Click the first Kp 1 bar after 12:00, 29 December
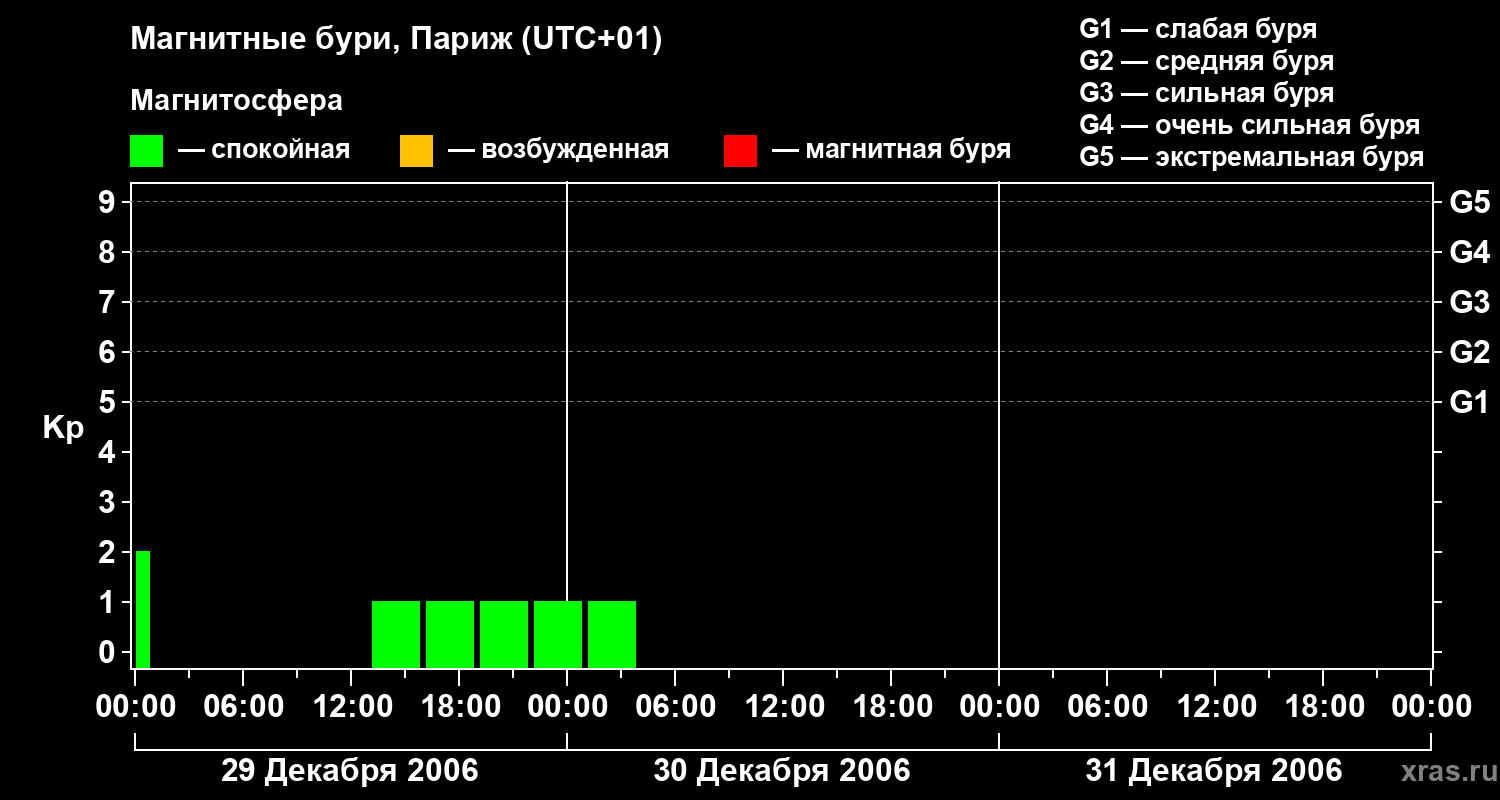Screen dimensions: 1500x800 [396, 634]
